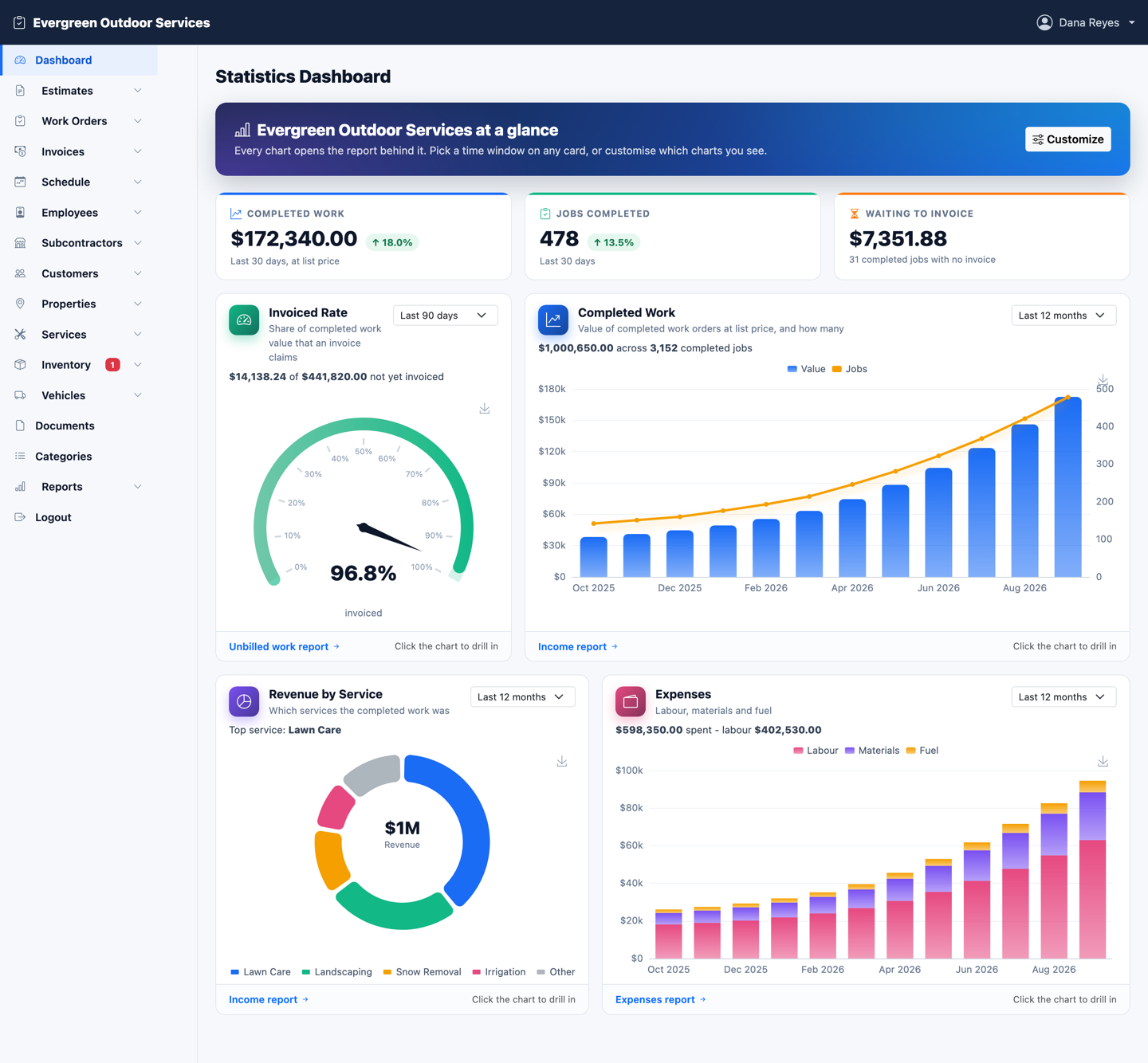Download the Invoiced Rate gauge chart
Viewport: 1148px width, 1063px height.
(x=485, y=409)
